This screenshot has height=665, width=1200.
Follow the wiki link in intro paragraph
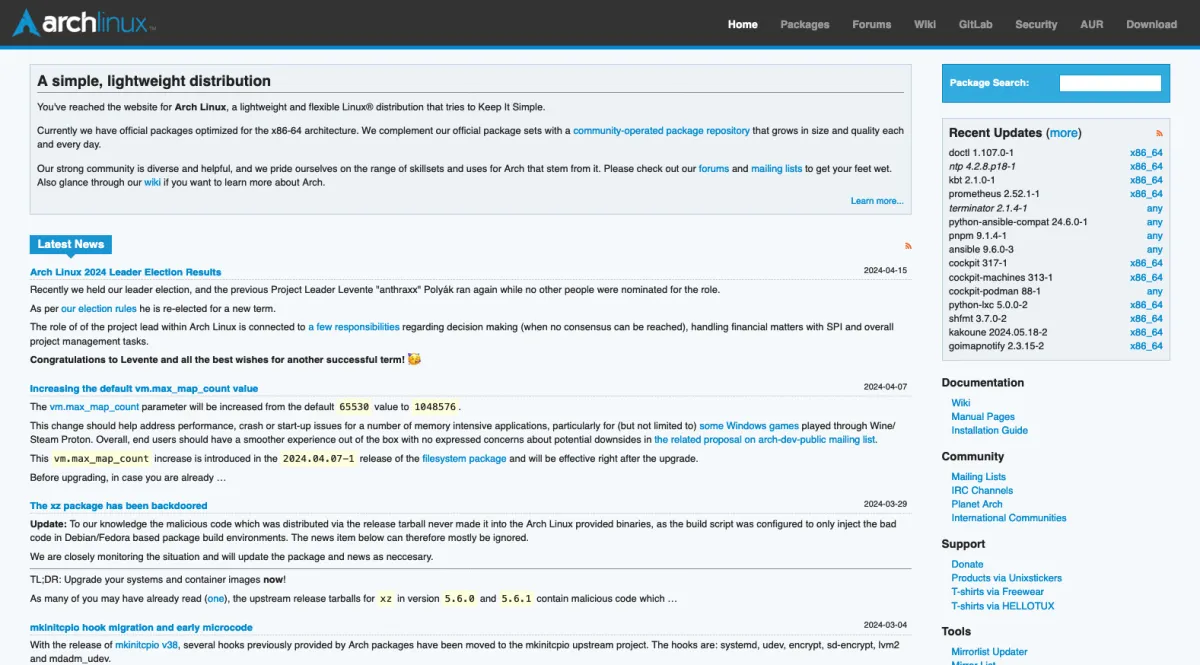pos(152,183)
